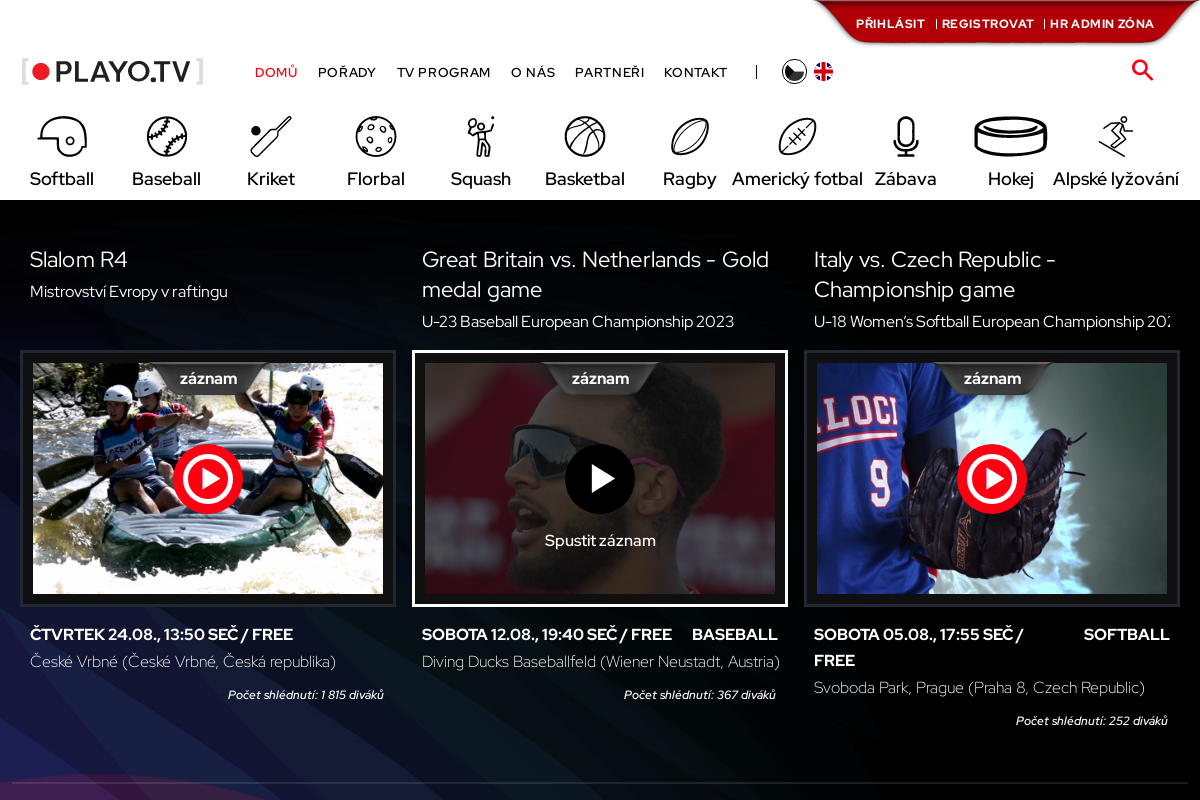The height and width of the screenshot is (800, 1200).
Task: Open the Italy vs. Czech Republic softball thumbnail
Action: point(992,479)
